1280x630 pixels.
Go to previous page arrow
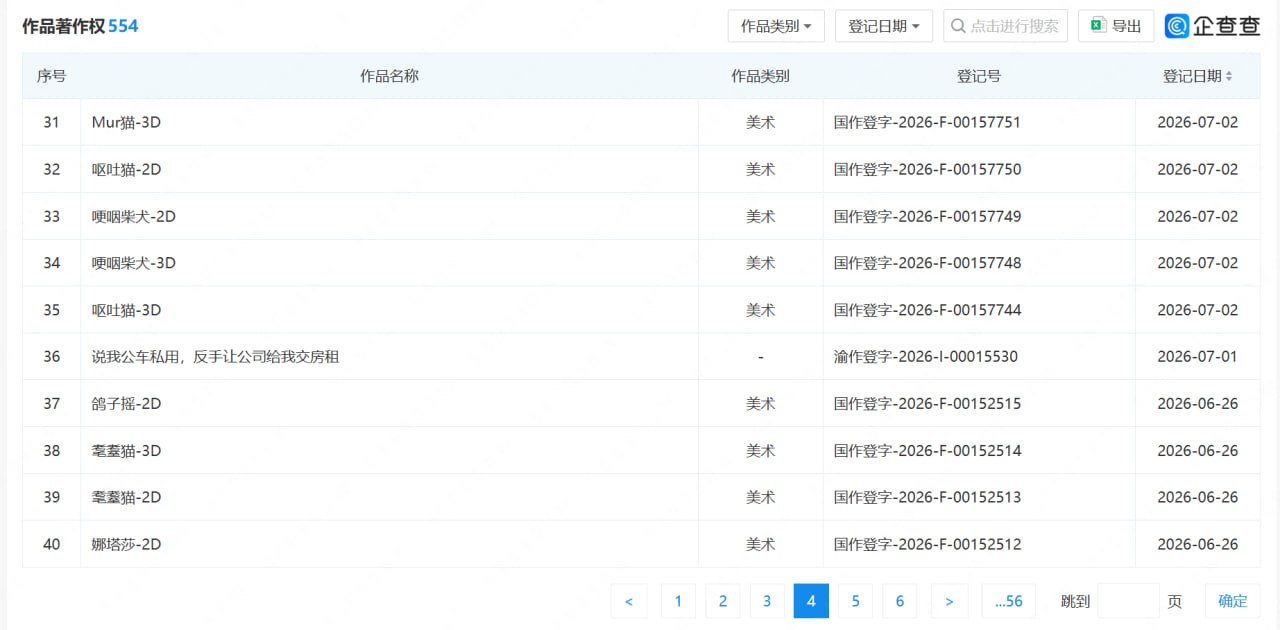point(629,601)
